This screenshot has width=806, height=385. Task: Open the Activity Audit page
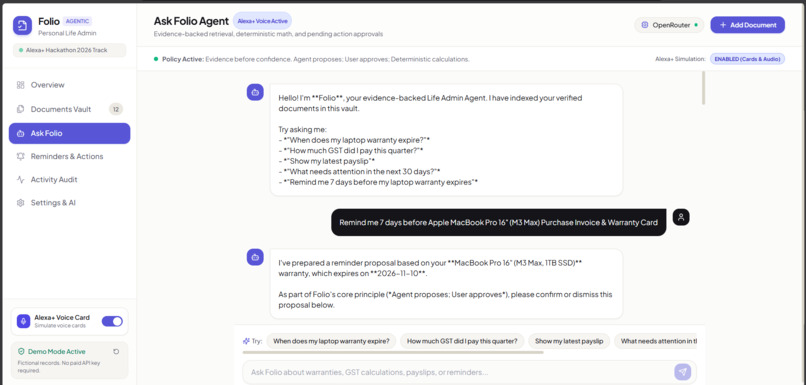coord(69,179)
